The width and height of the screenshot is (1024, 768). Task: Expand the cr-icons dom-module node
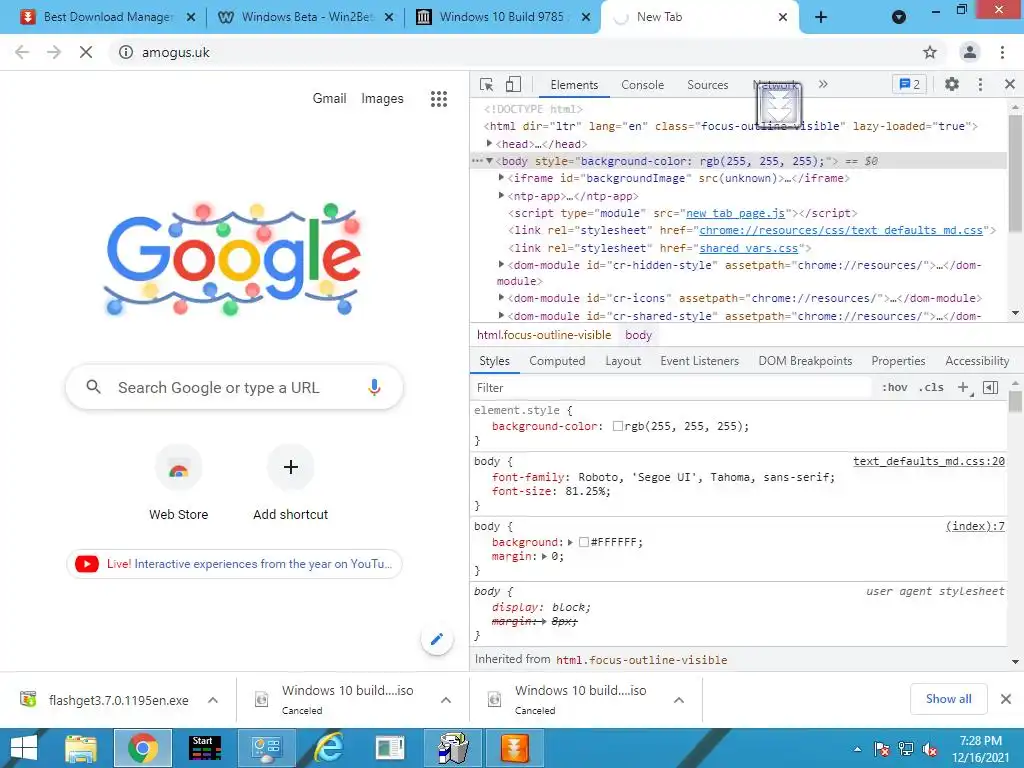tap(502, 297)
